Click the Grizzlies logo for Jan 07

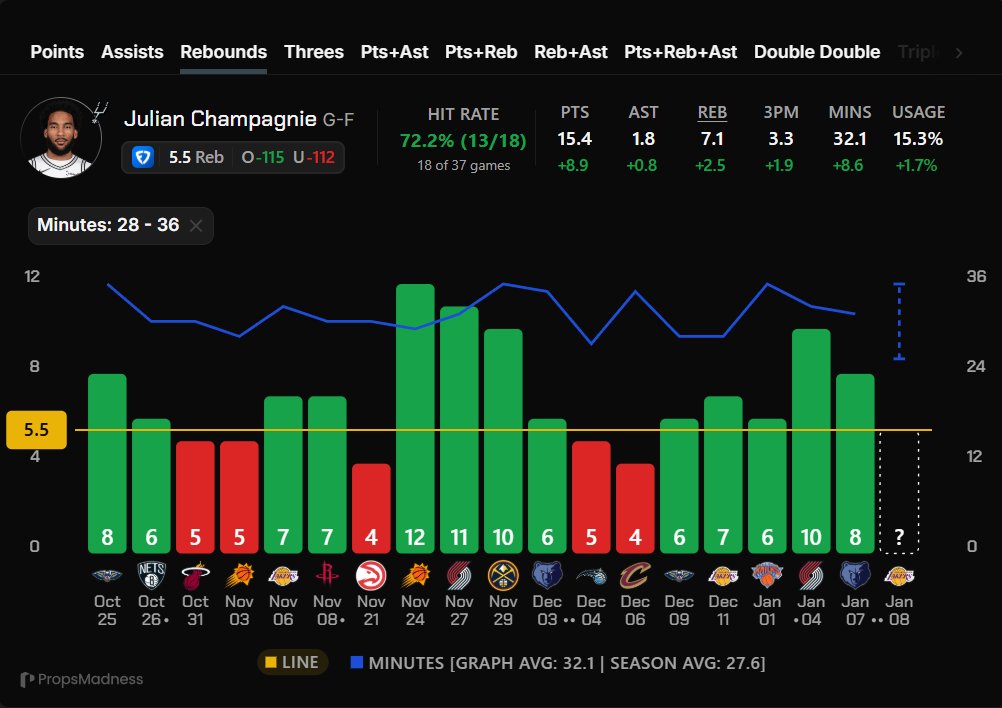click(855, 576)
